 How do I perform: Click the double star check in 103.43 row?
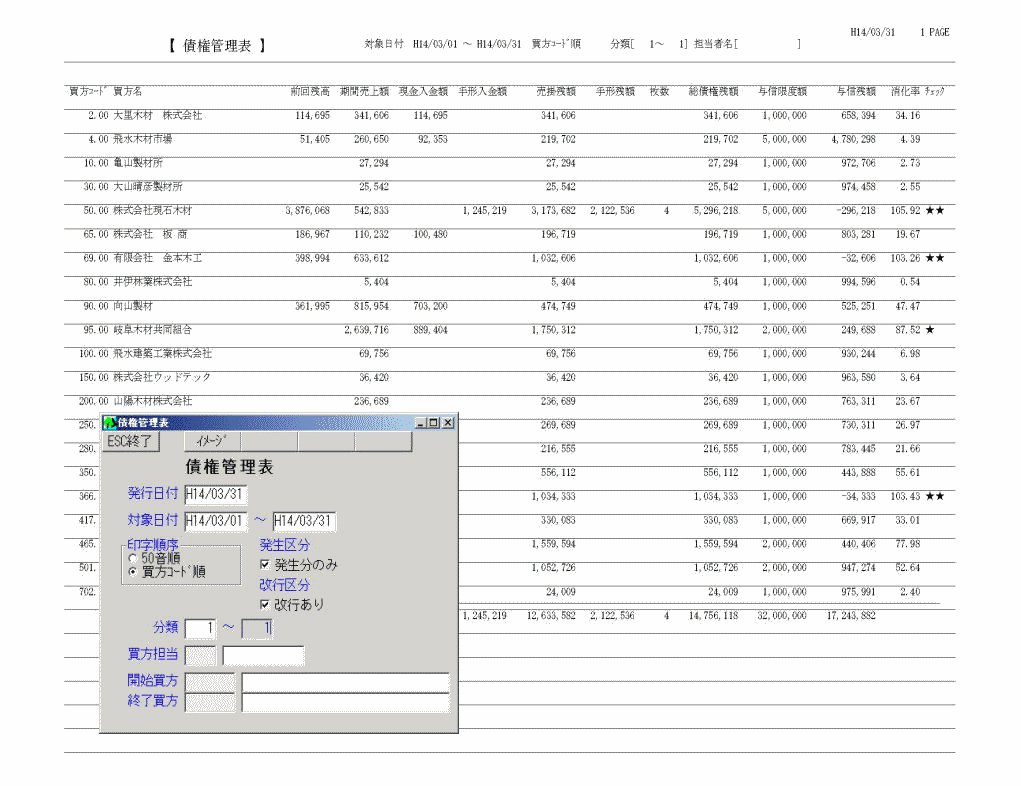(935, 497)
